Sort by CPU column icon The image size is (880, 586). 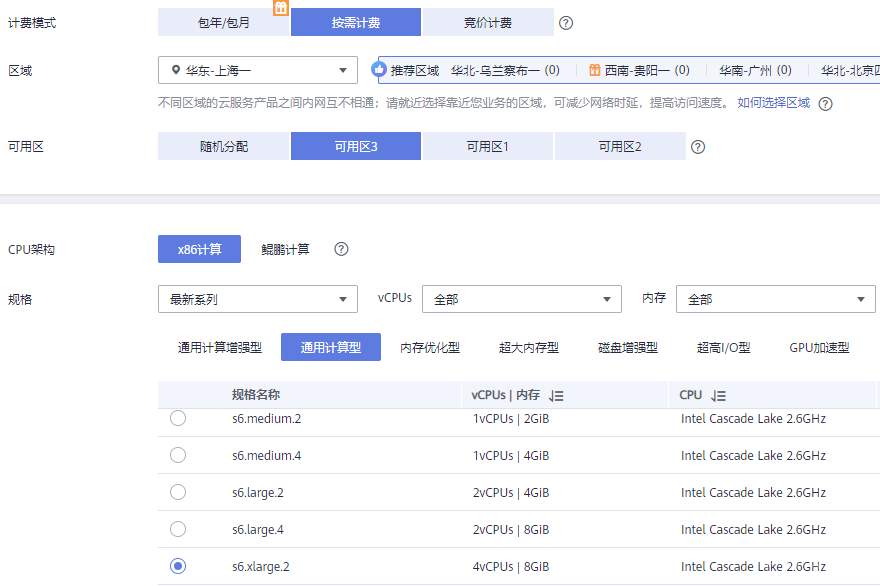718,396
